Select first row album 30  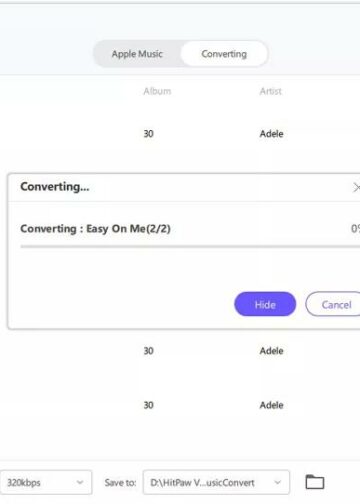(x=148, y=134)
